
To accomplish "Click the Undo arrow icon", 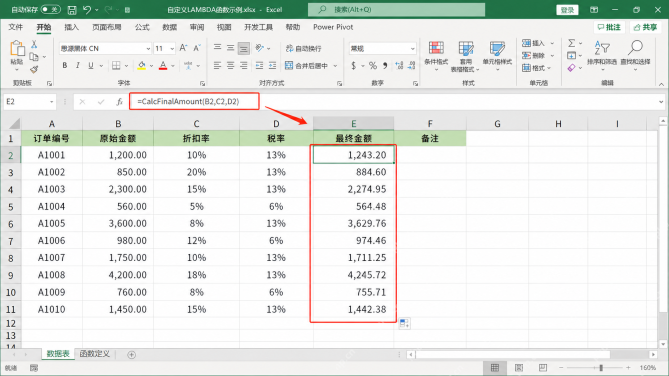I will click(x=87, y=9).
